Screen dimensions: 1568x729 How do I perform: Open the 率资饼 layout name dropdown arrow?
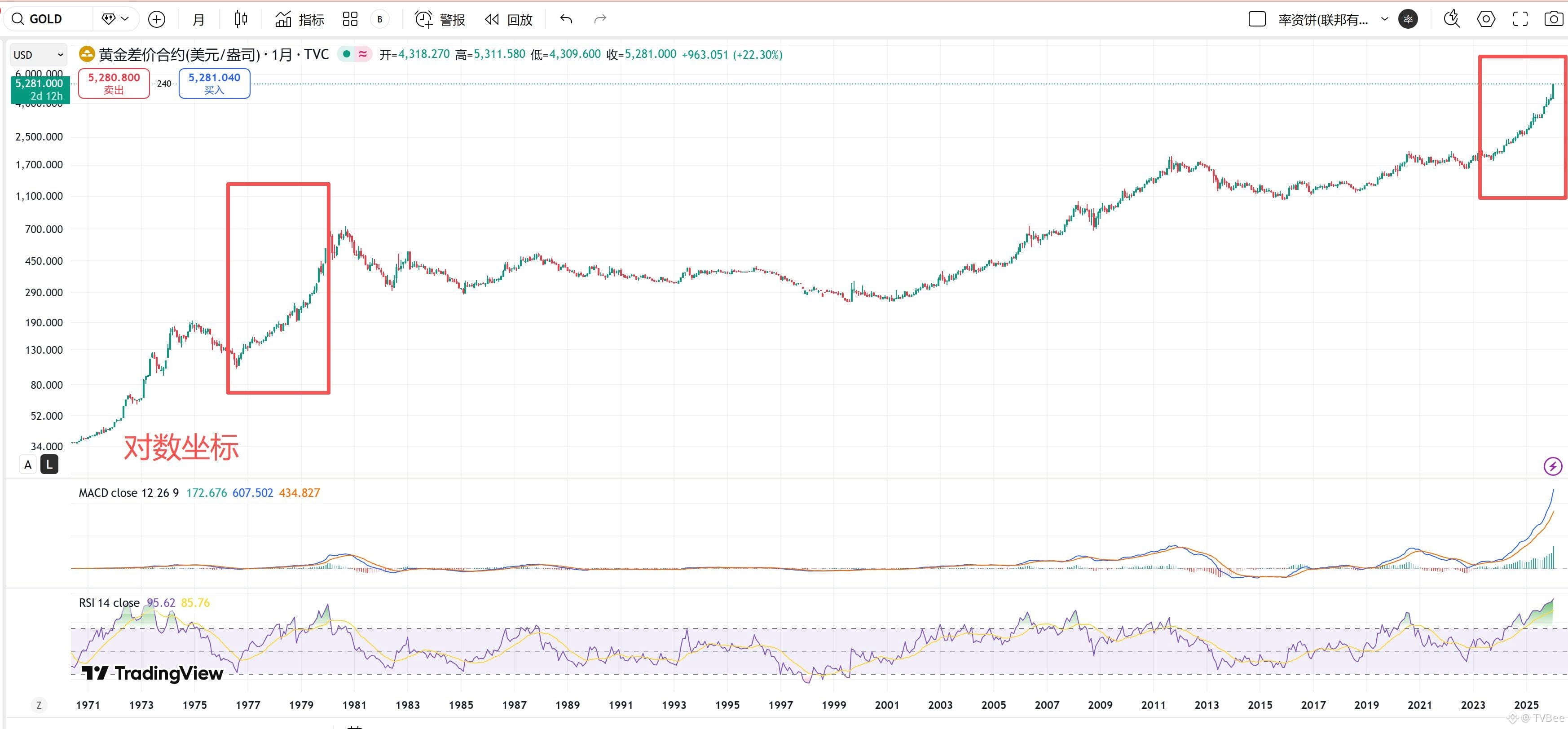(x=1385, y=19)
